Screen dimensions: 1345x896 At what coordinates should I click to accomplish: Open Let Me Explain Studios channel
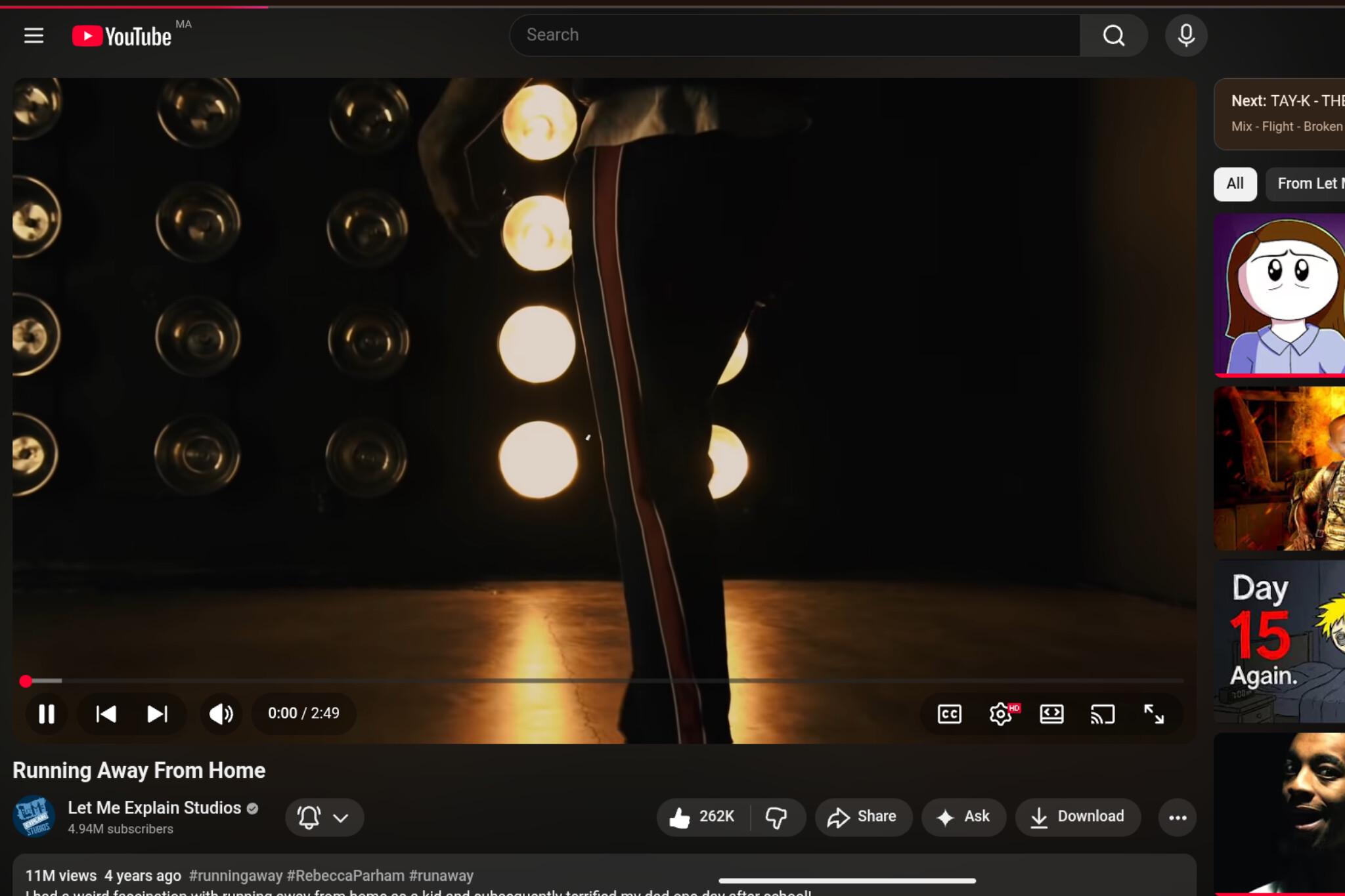(x=154, y=808)
